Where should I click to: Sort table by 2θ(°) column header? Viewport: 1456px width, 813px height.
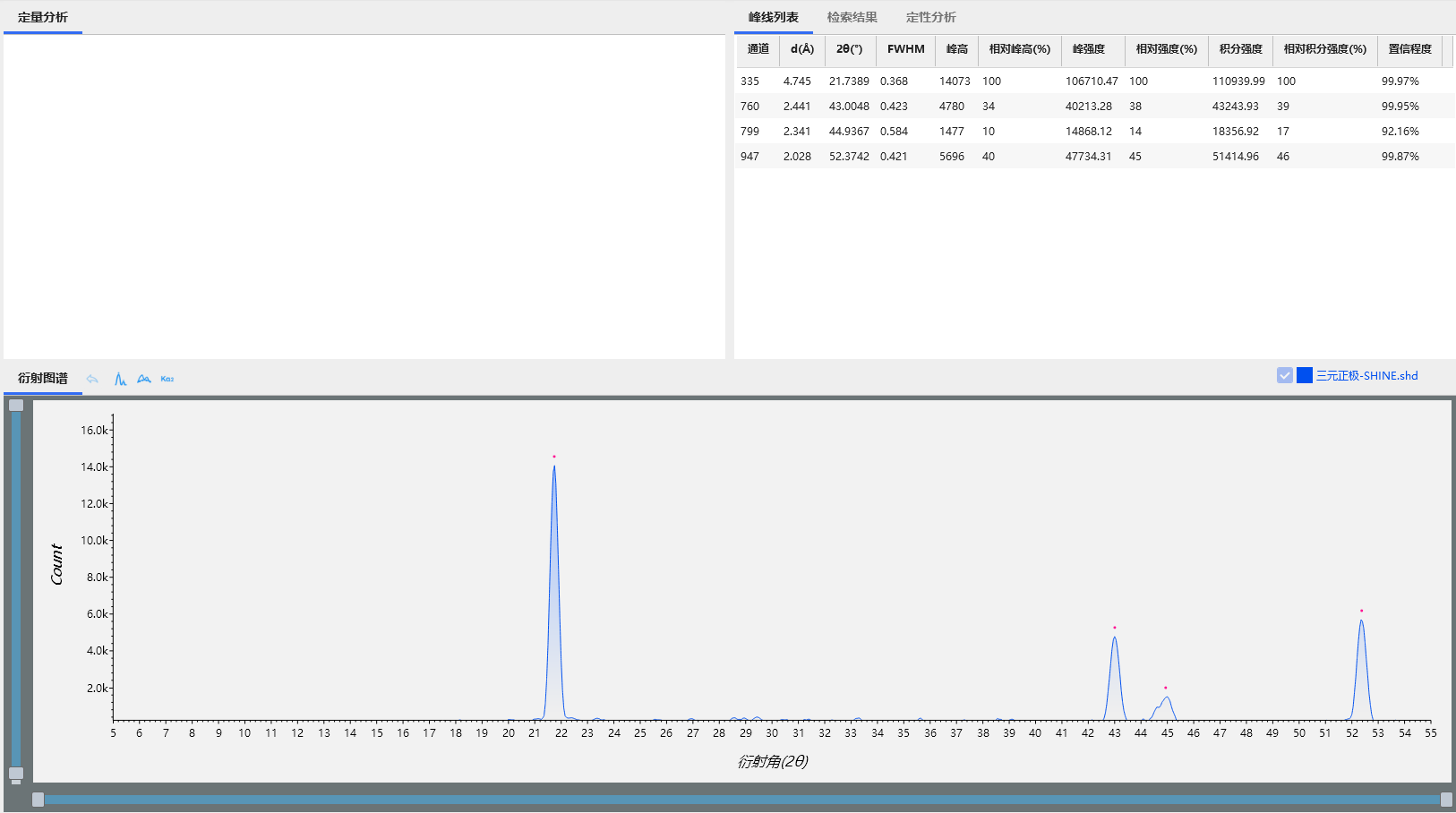coord(849,49)
